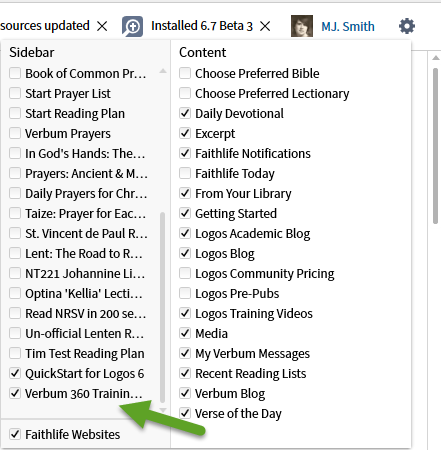Uncheck Daily Devotional content
Image resolution: width=441 pixels, height=450 pixels.
(185, 113)
